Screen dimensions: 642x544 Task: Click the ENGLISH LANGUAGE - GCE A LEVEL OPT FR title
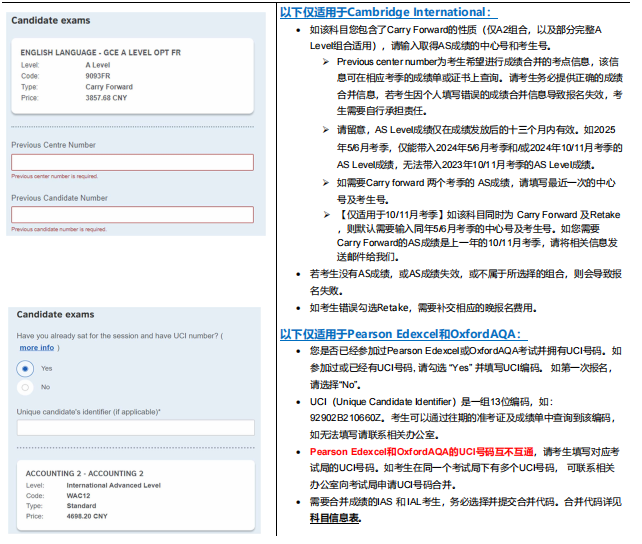pyautogui.click(x=101, y=53)
